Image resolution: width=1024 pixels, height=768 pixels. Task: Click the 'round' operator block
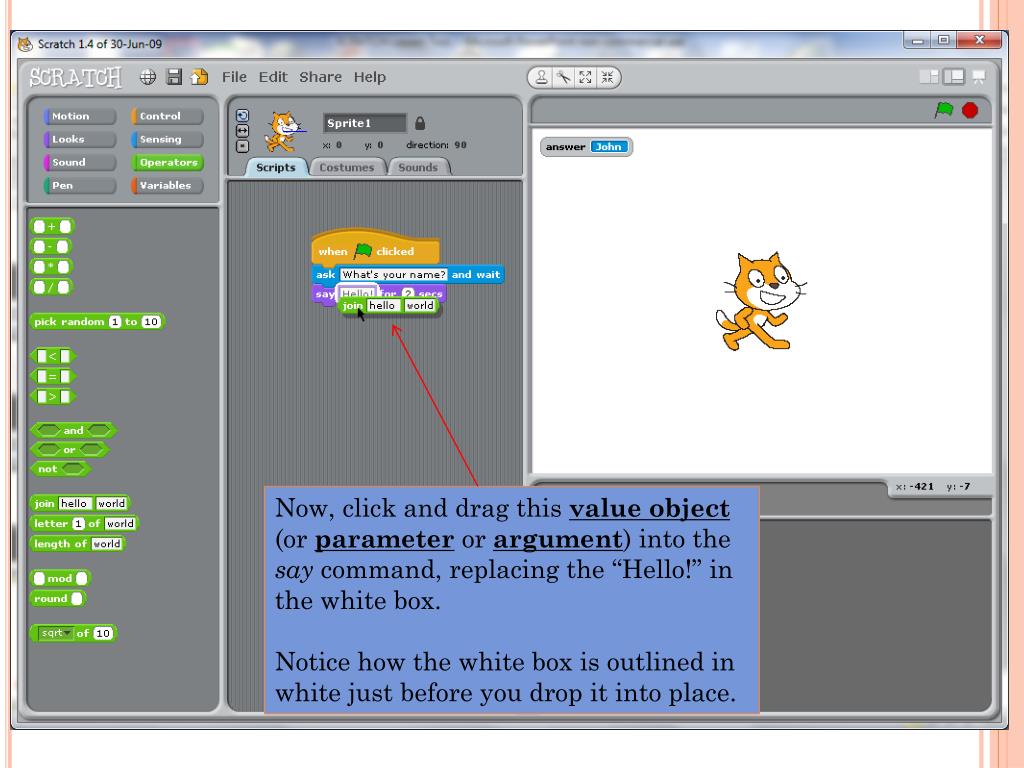click(x=59, y=599)
